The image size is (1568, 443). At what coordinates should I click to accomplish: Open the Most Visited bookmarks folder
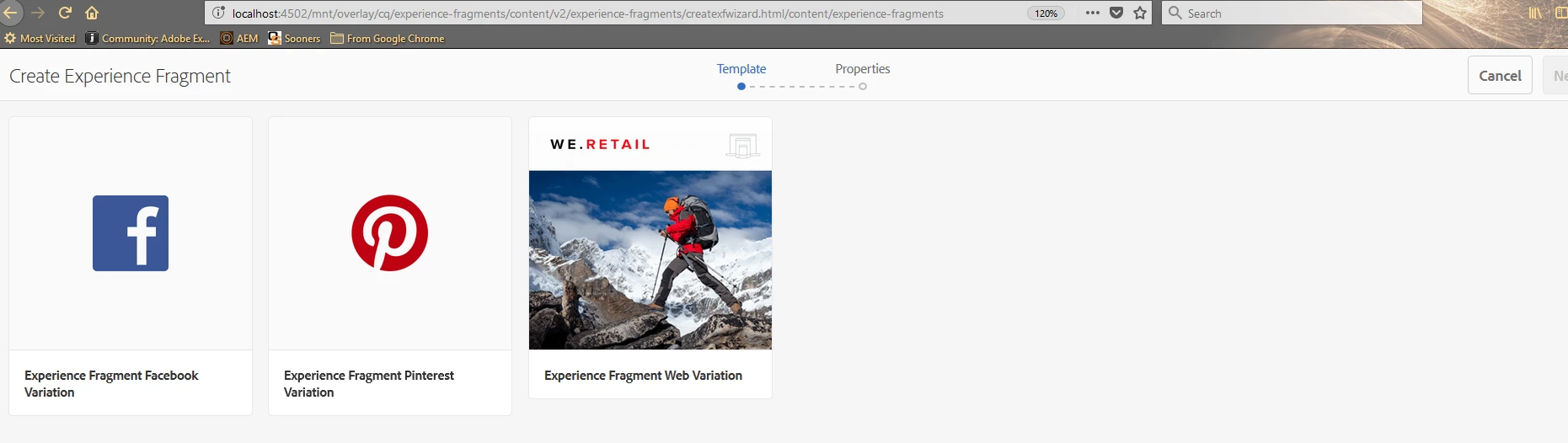[x=40, y=38]
